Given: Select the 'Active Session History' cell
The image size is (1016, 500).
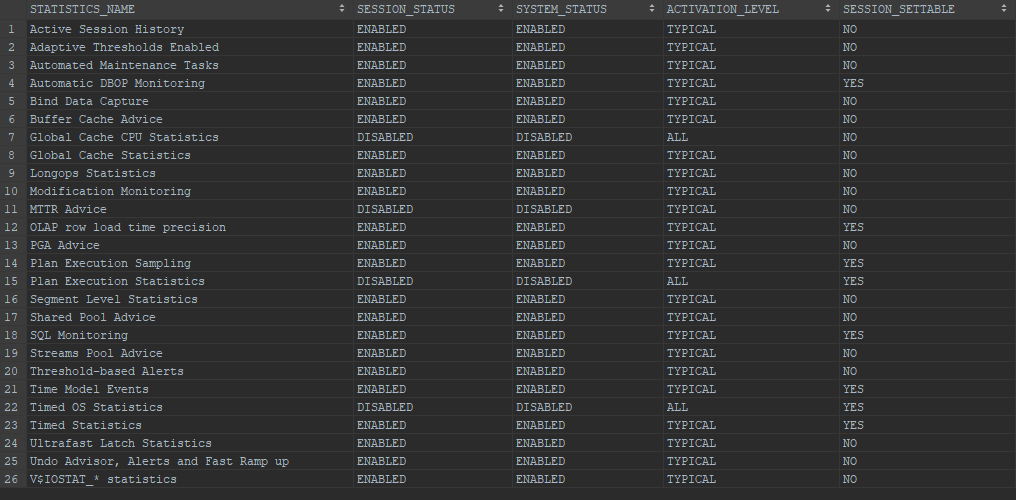Looking at the screenshot, I should [x=92, y=29].
